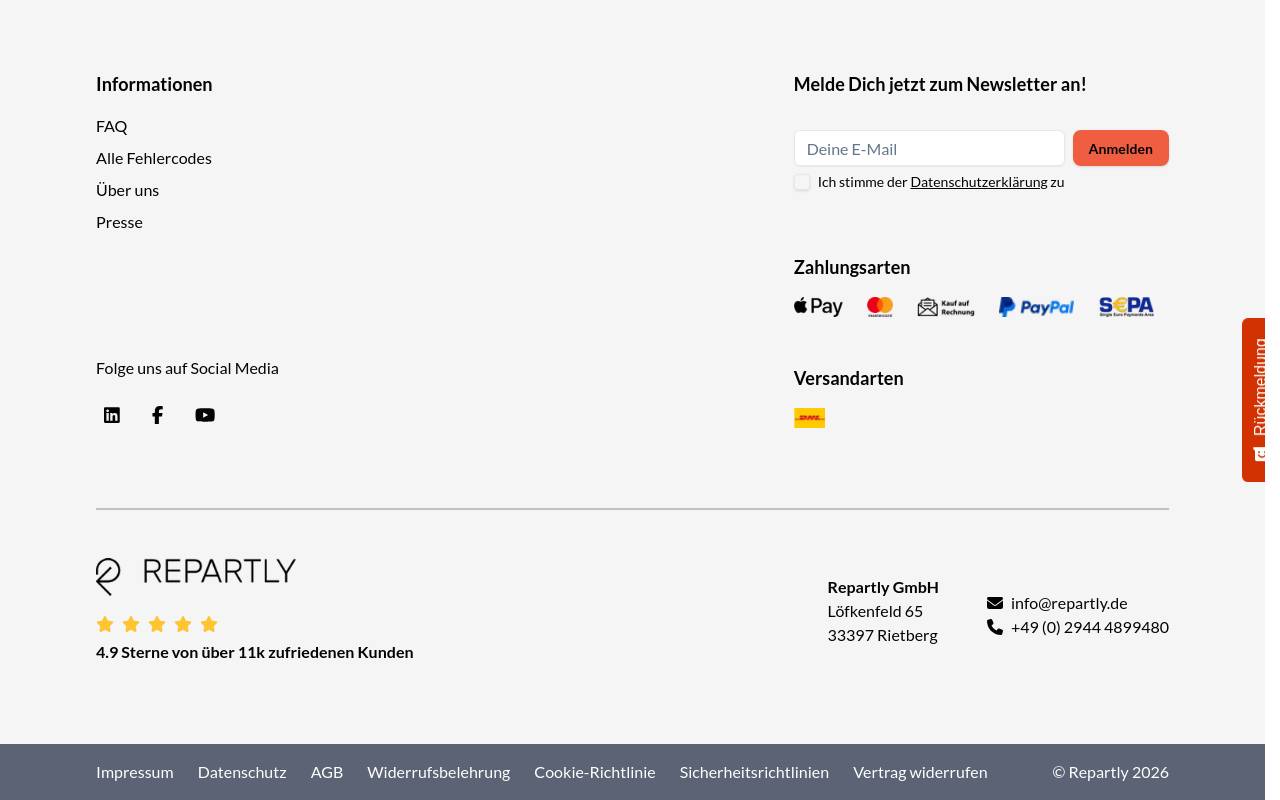This screenshot has height=800, width=1280.
Task: Open the Impressum footer link
Action: pyautogui.click(x=135, y=772)
